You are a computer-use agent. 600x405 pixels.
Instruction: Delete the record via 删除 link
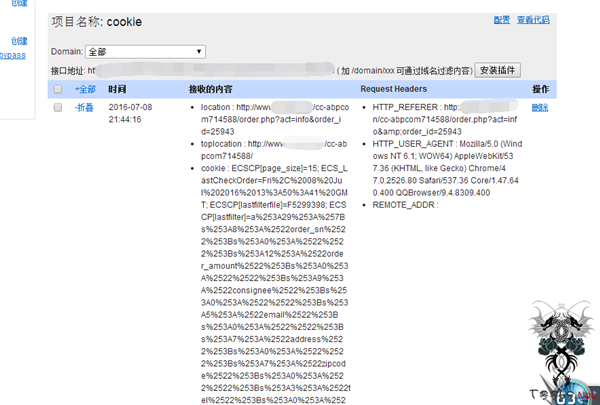[x=540, y=106]
